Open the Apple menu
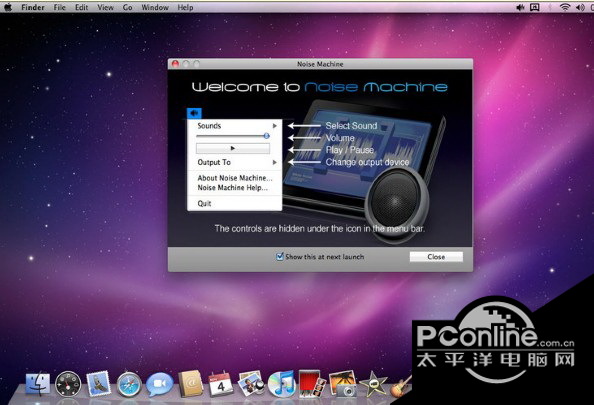Image resolution: width=594 pixels, height=405 pixels. (x=8, y=7)
